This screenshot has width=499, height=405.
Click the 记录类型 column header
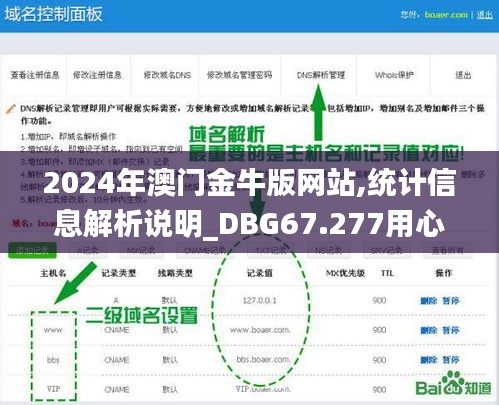click(119, 273)
